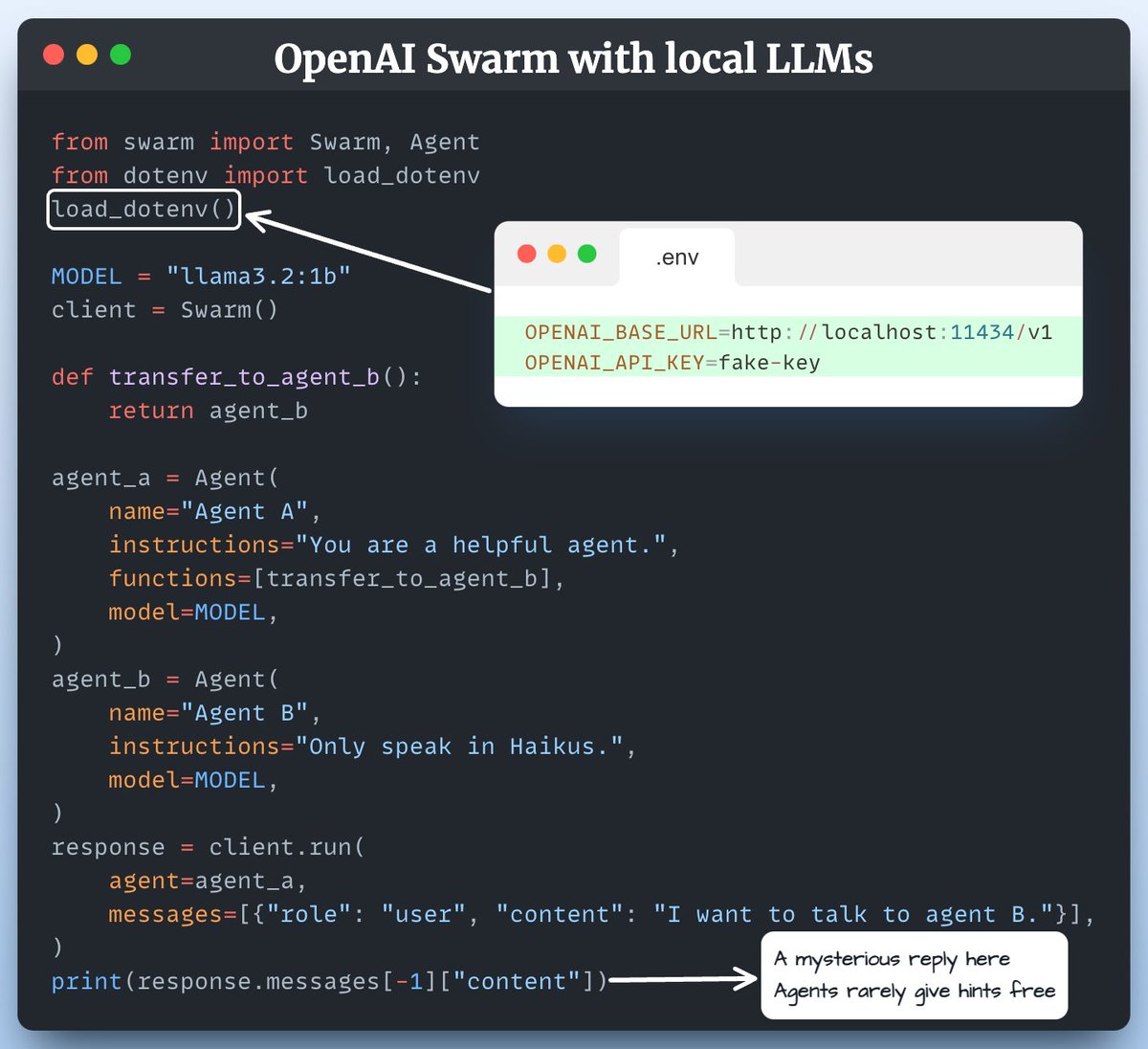1148x1049 pixels.
Task: Click the OPENAI_API_KEY=fake-key line
Action: (673, 363)
